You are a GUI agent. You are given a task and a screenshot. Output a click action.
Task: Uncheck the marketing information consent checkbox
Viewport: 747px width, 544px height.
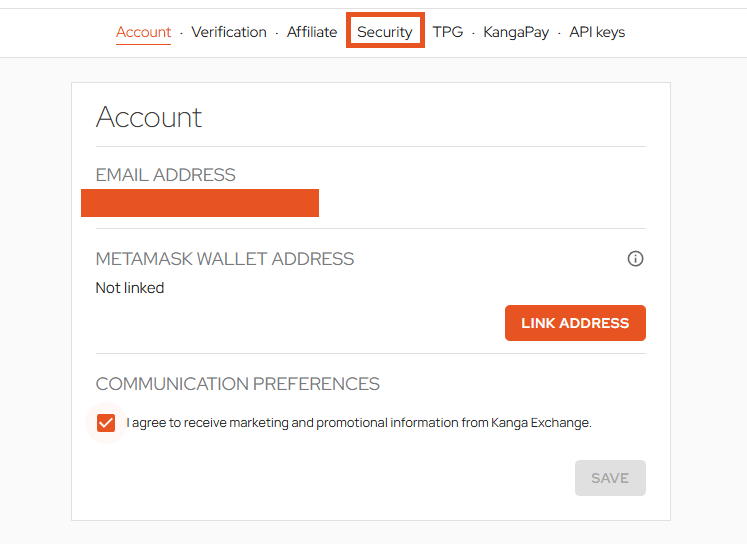click(106, 423)
